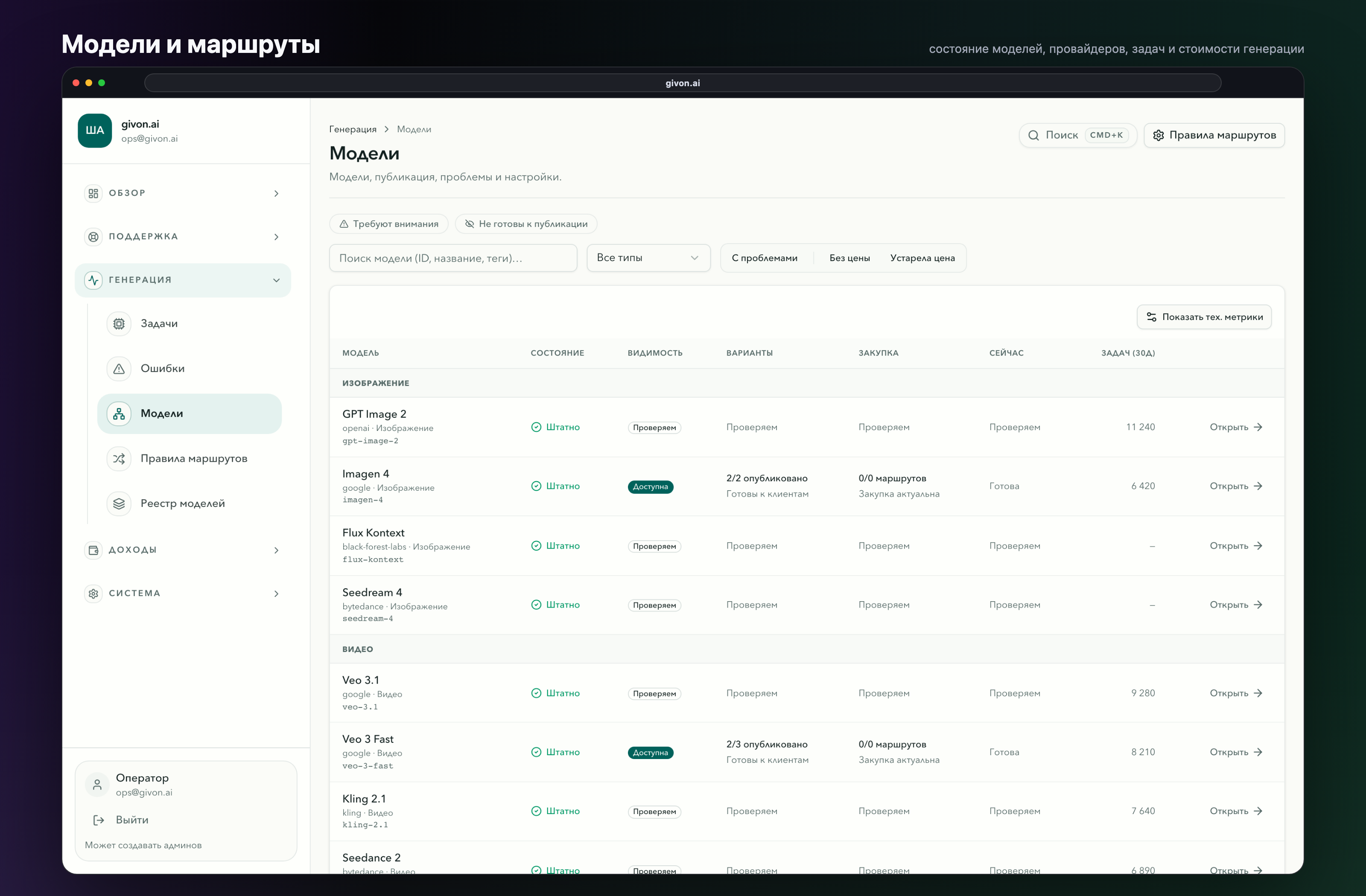Click the Правила маршрутов button in header
Viewport: 1366px width, 896px height.
1214,135
